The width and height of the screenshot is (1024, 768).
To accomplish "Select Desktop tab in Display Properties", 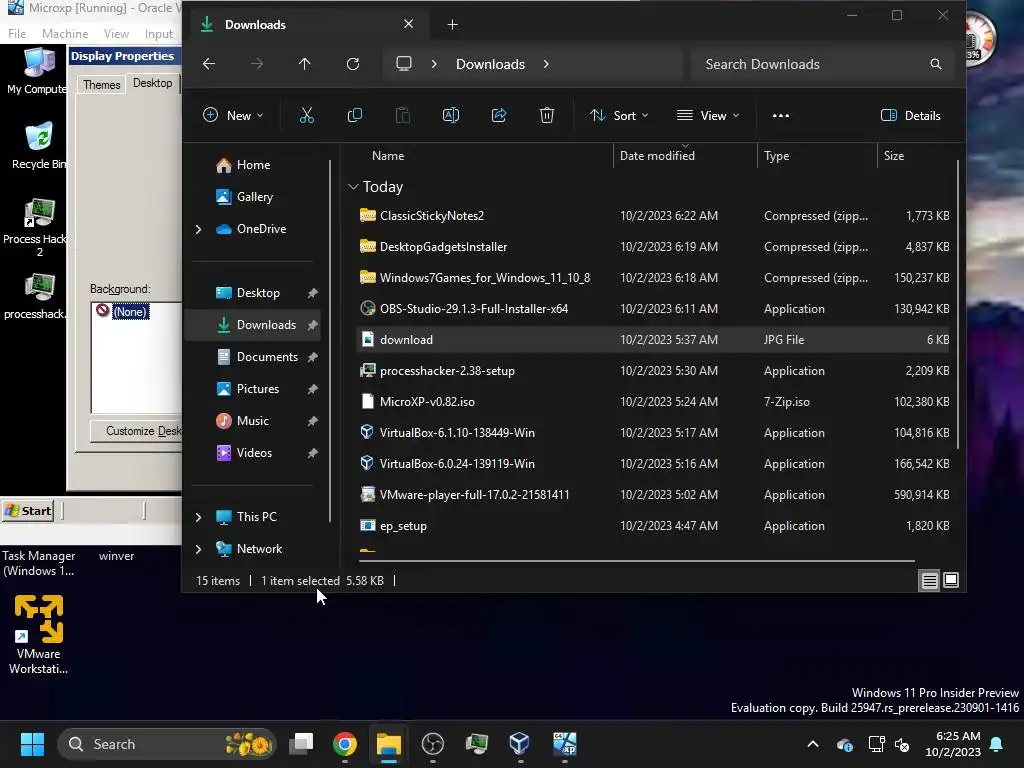I will point(152,83).
